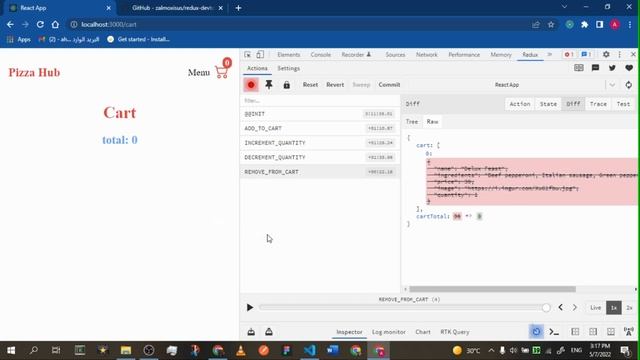Open DevTools settings gear
The width and height of the screenshot is (640, 360).
(606, 55)
